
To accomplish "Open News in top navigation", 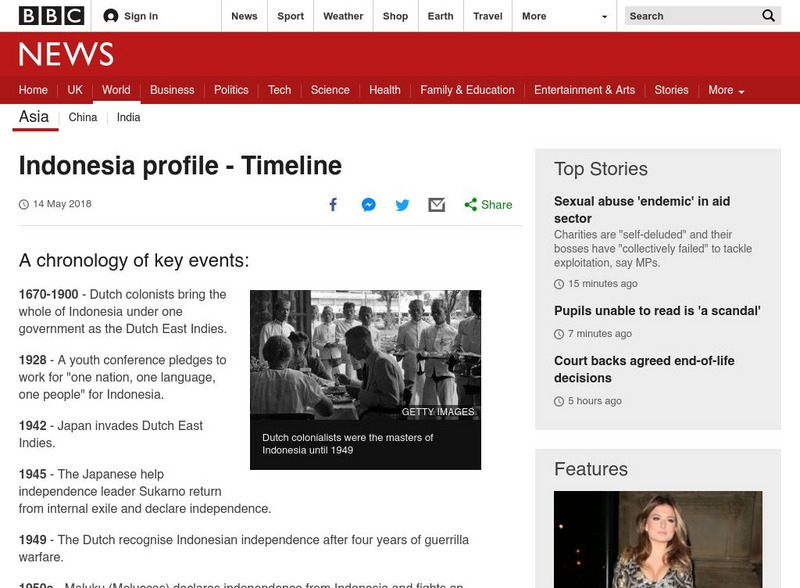I will 244,16.
